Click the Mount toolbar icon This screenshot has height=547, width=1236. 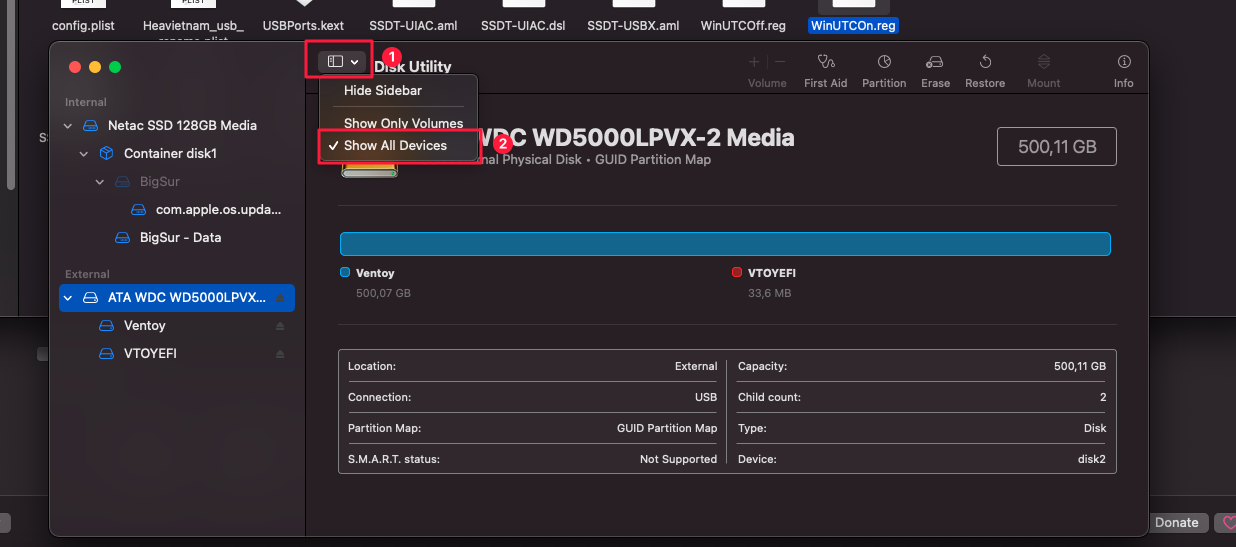click(x=1044, y=62)
